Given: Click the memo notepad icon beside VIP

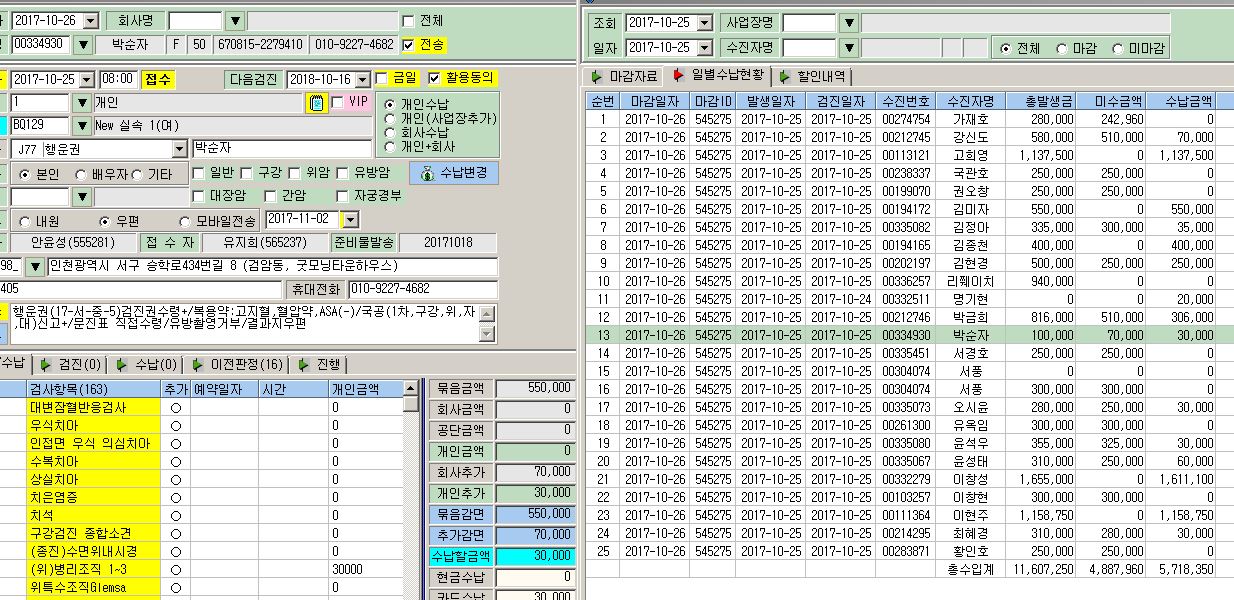Looking at the screenshot, I should (x=315, y=103).
